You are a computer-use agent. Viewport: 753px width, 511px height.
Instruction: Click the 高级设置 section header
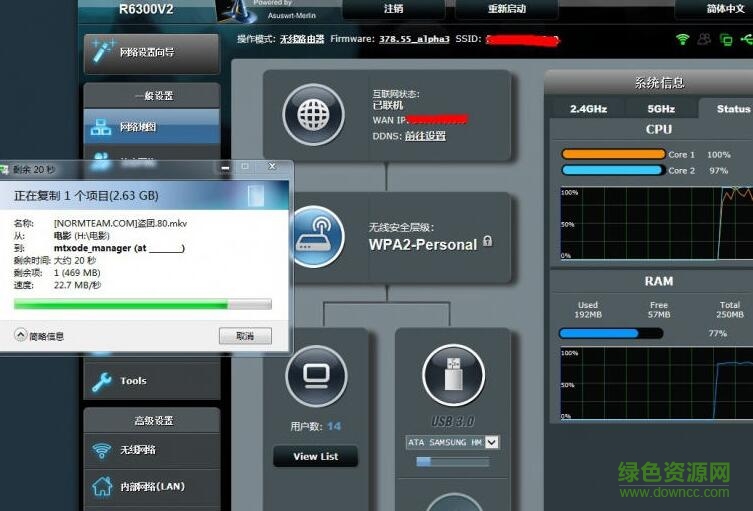(154, 421)
